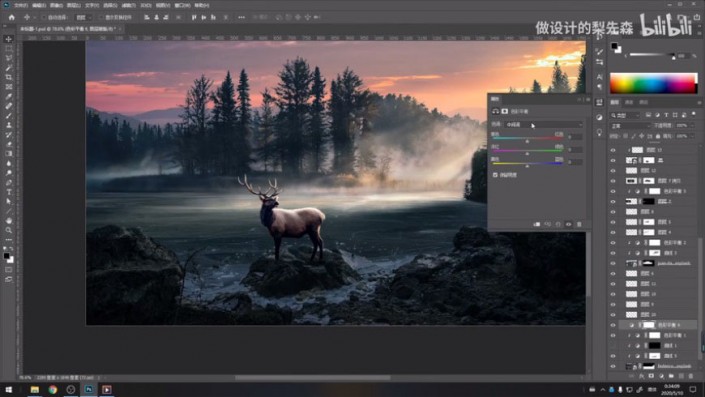Open the layer Opacity dropdown arrow
The height and width of the screenshot is (397, 705).
692,126
